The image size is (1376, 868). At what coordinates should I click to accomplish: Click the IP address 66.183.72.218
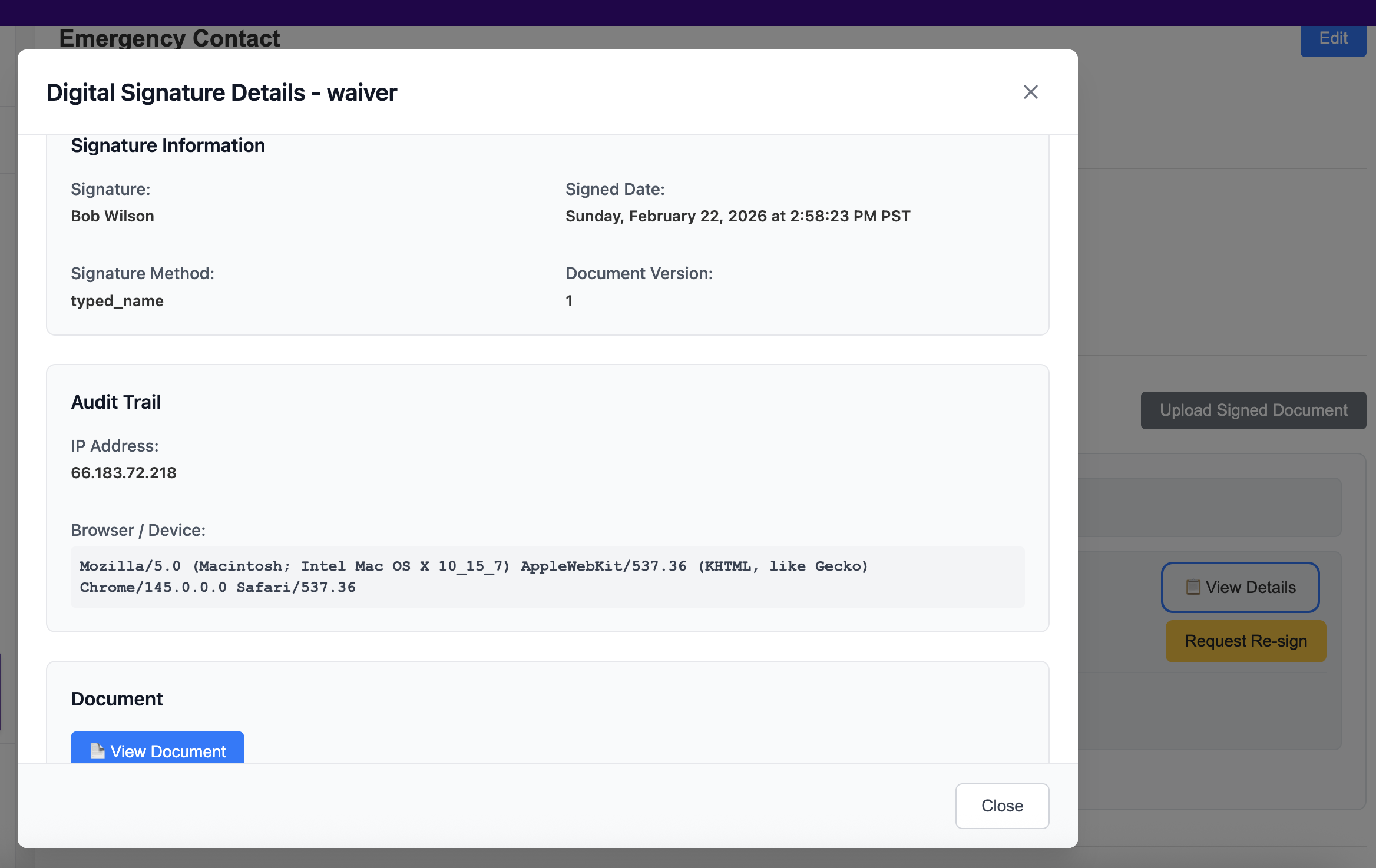[x=124, y=473]
